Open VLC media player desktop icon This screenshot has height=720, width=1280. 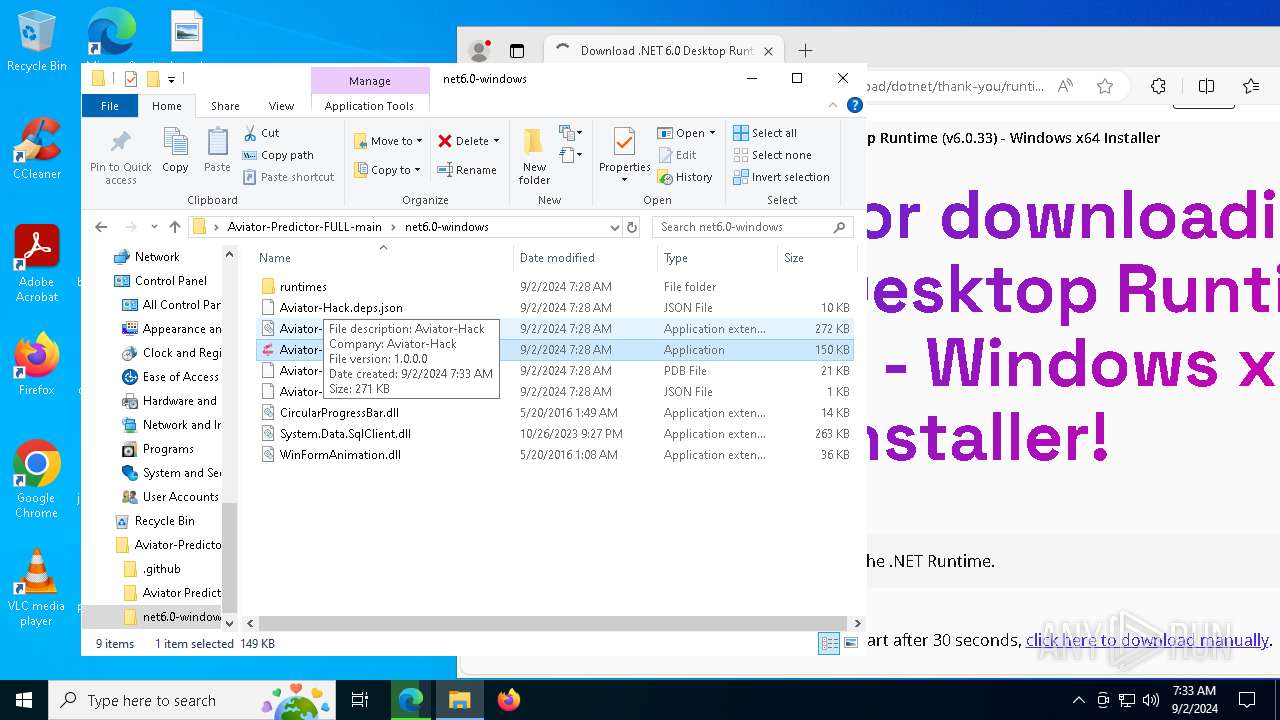[37, 588]
